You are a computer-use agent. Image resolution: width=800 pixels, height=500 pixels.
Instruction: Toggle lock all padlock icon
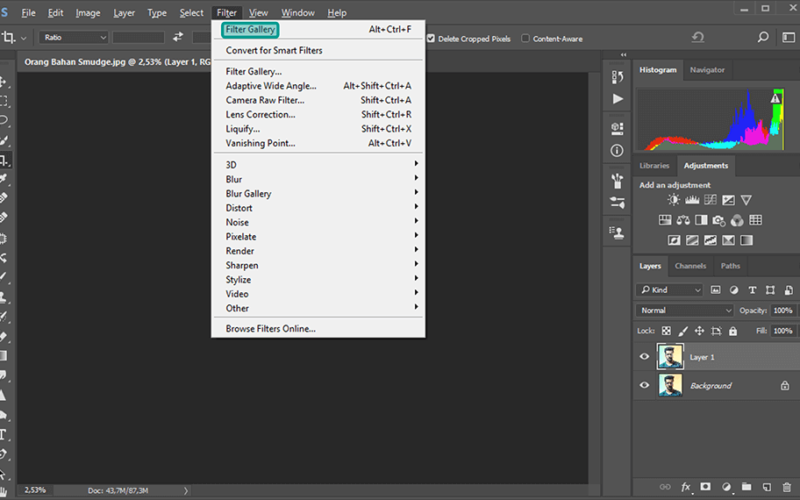pos(733,331)
